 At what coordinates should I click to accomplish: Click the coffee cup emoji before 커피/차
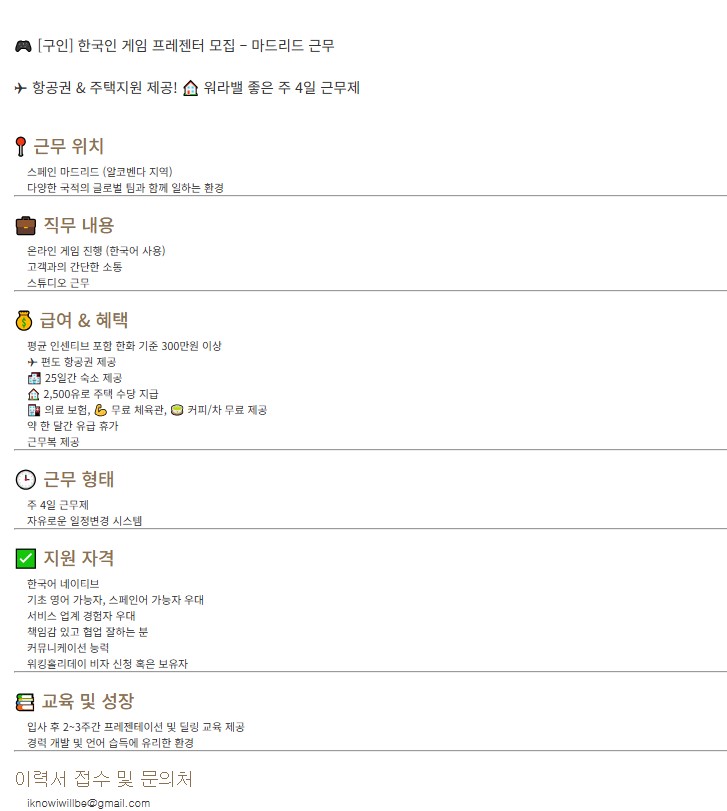[177, 410]
